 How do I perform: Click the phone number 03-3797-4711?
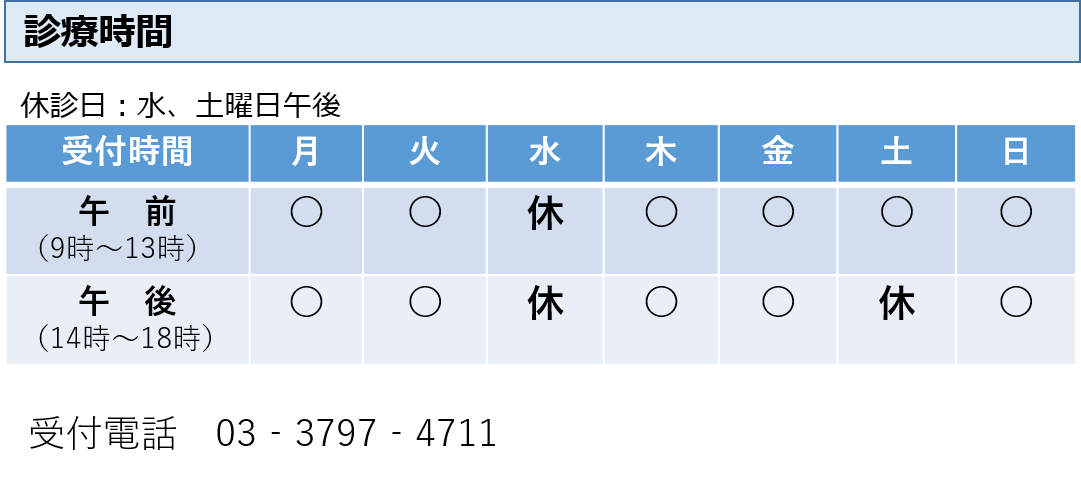[356, 433]
